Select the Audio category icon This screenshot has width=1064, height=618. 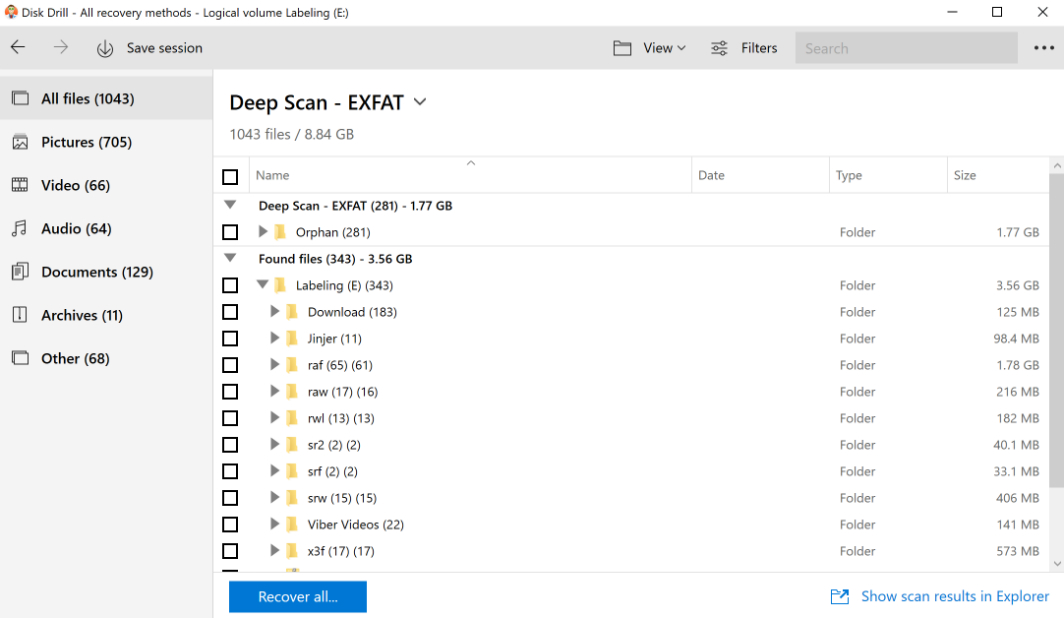click(x=22, y=228)
